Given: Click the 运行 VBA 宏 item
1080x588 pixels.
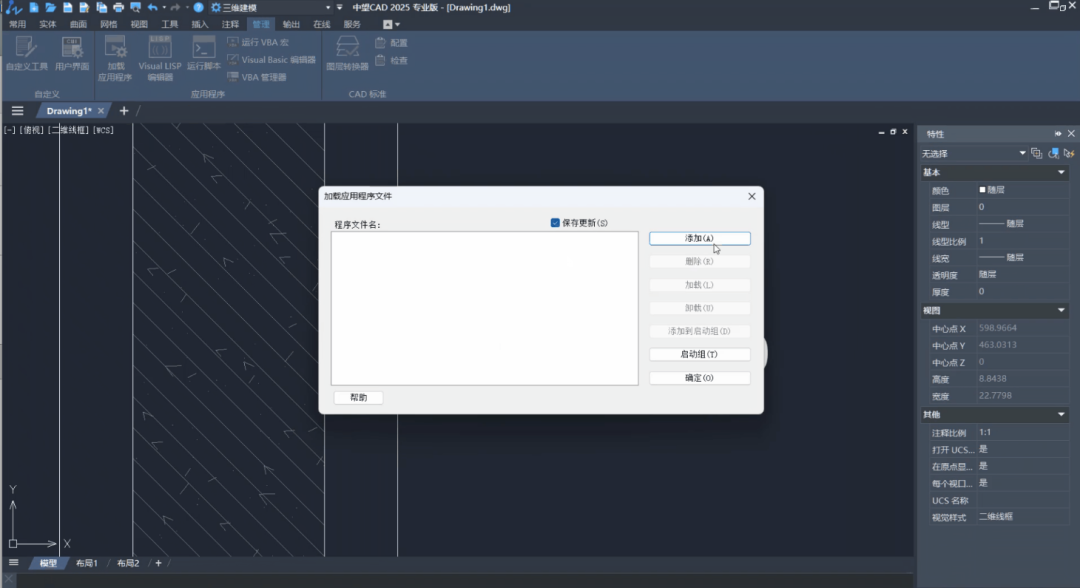Looking at the screenshot, I should (x=258, y=42).
